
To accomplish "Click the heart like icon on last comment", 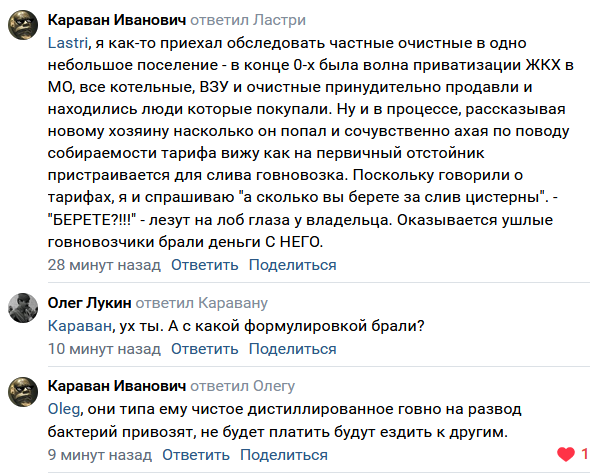I will point(566,454).
